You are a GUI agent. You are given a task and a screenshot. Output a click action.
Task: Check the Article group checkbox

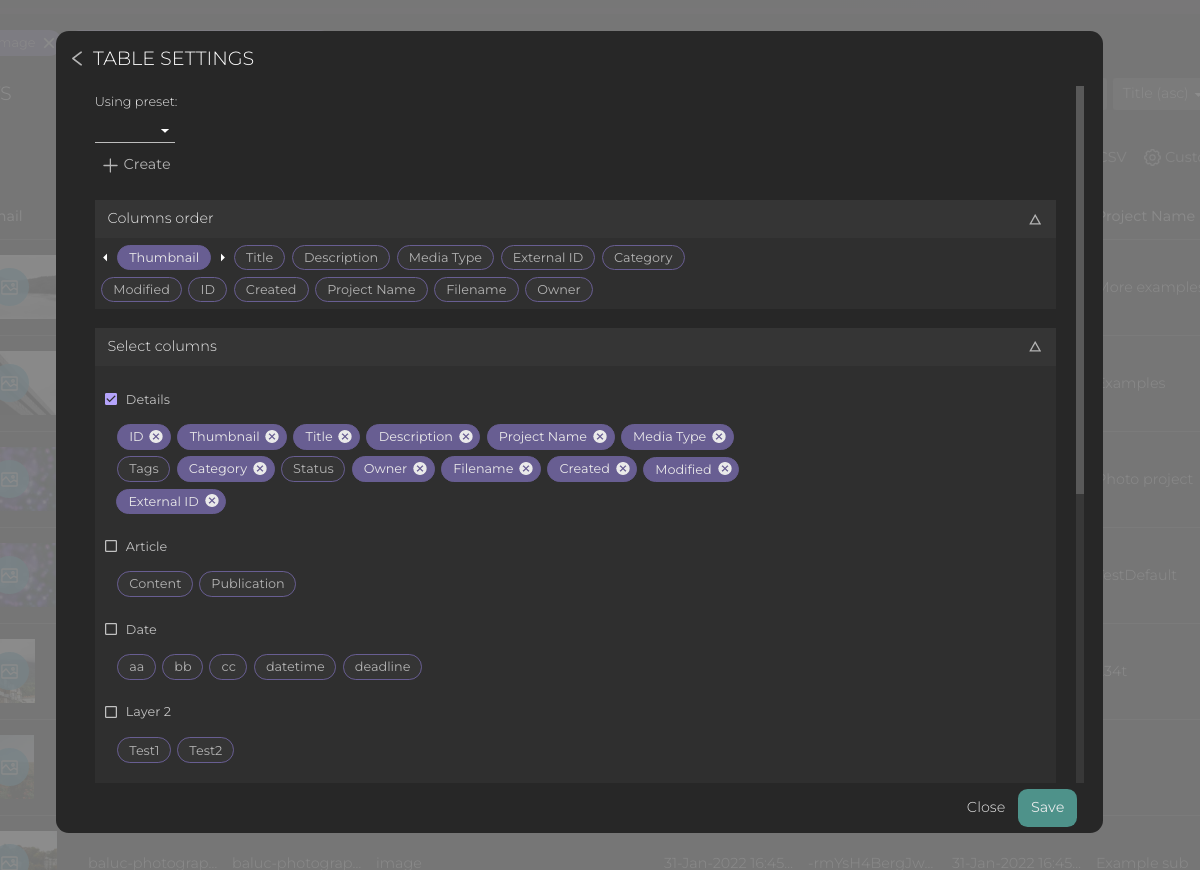111,546
